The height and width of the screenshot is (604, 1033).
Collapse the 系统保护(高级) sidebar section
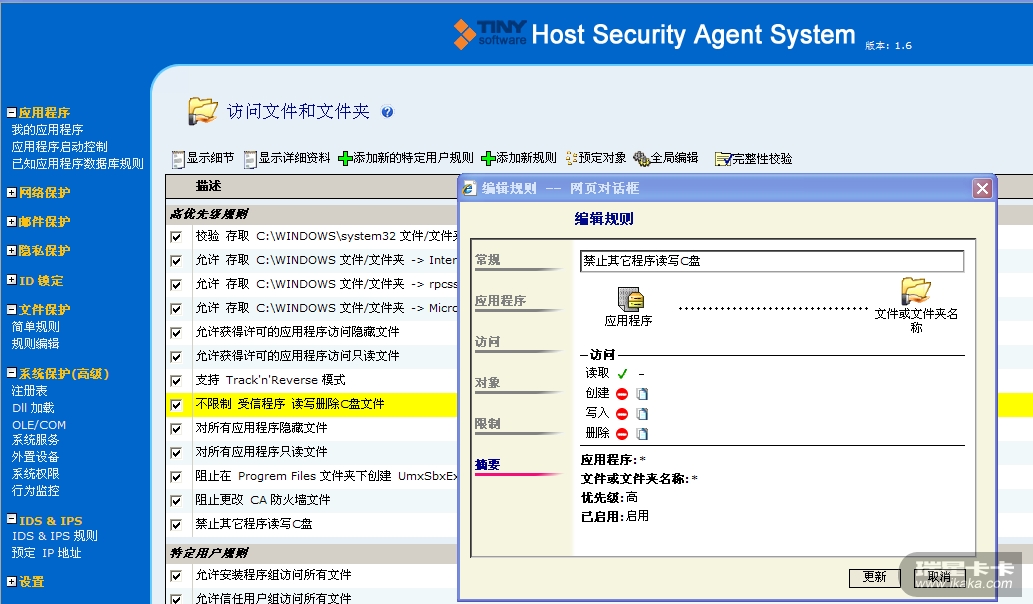point(12,374)
